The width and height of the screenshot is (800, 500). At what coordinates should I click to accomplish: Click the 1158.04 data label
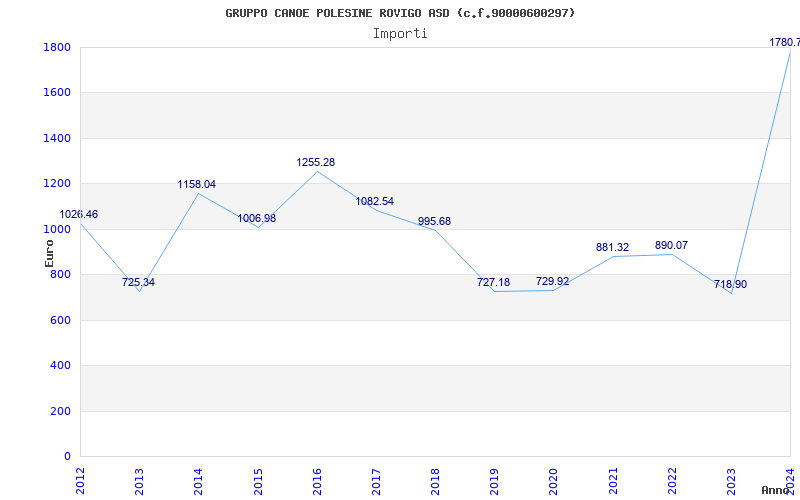point(196,184)
